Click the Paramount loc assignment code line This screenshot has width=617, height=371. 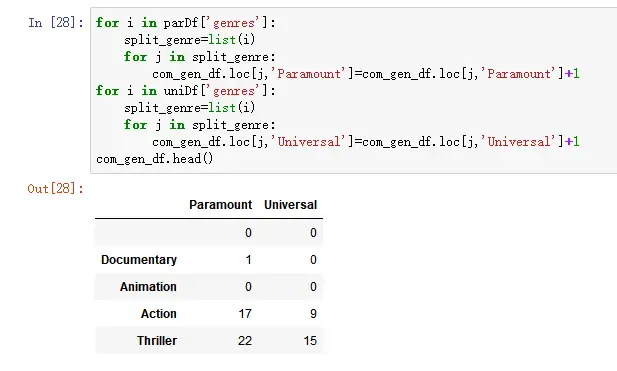pyautogui.click(x=366, y=74)
